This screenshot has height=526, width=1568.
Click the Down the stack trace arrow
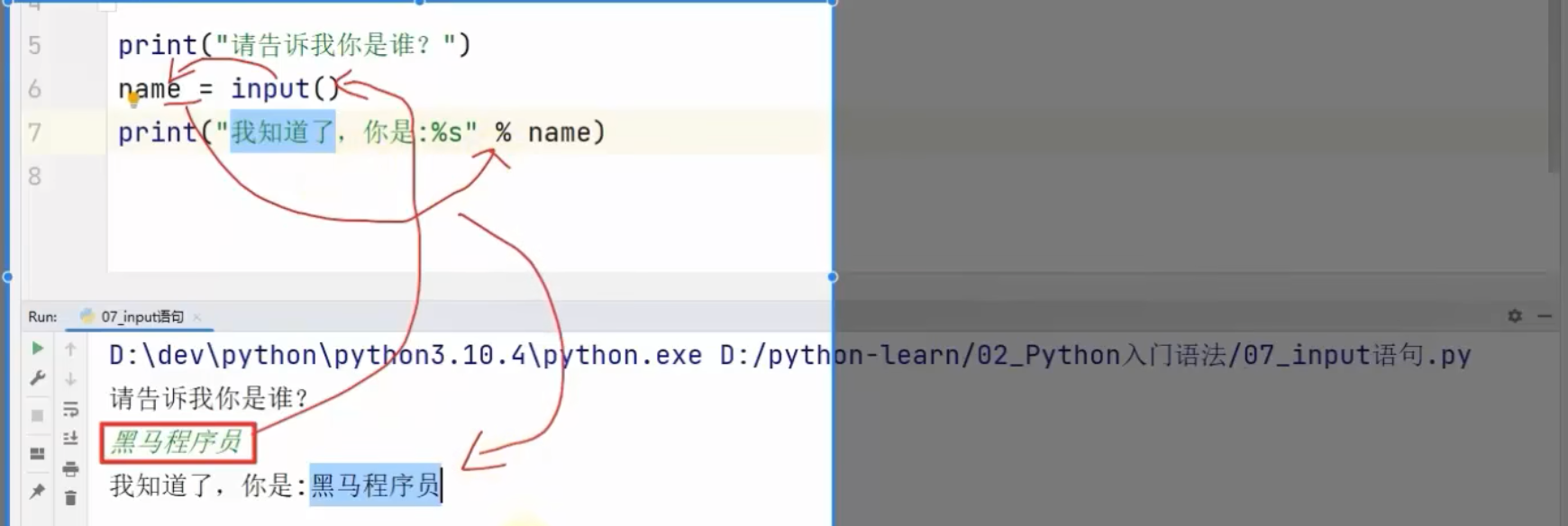pos(70,379)
